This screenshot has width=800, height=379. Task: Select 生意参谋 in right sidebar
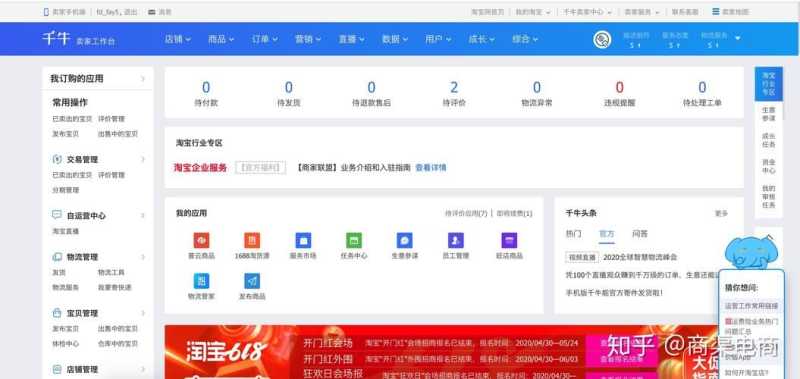pos(768,114)
